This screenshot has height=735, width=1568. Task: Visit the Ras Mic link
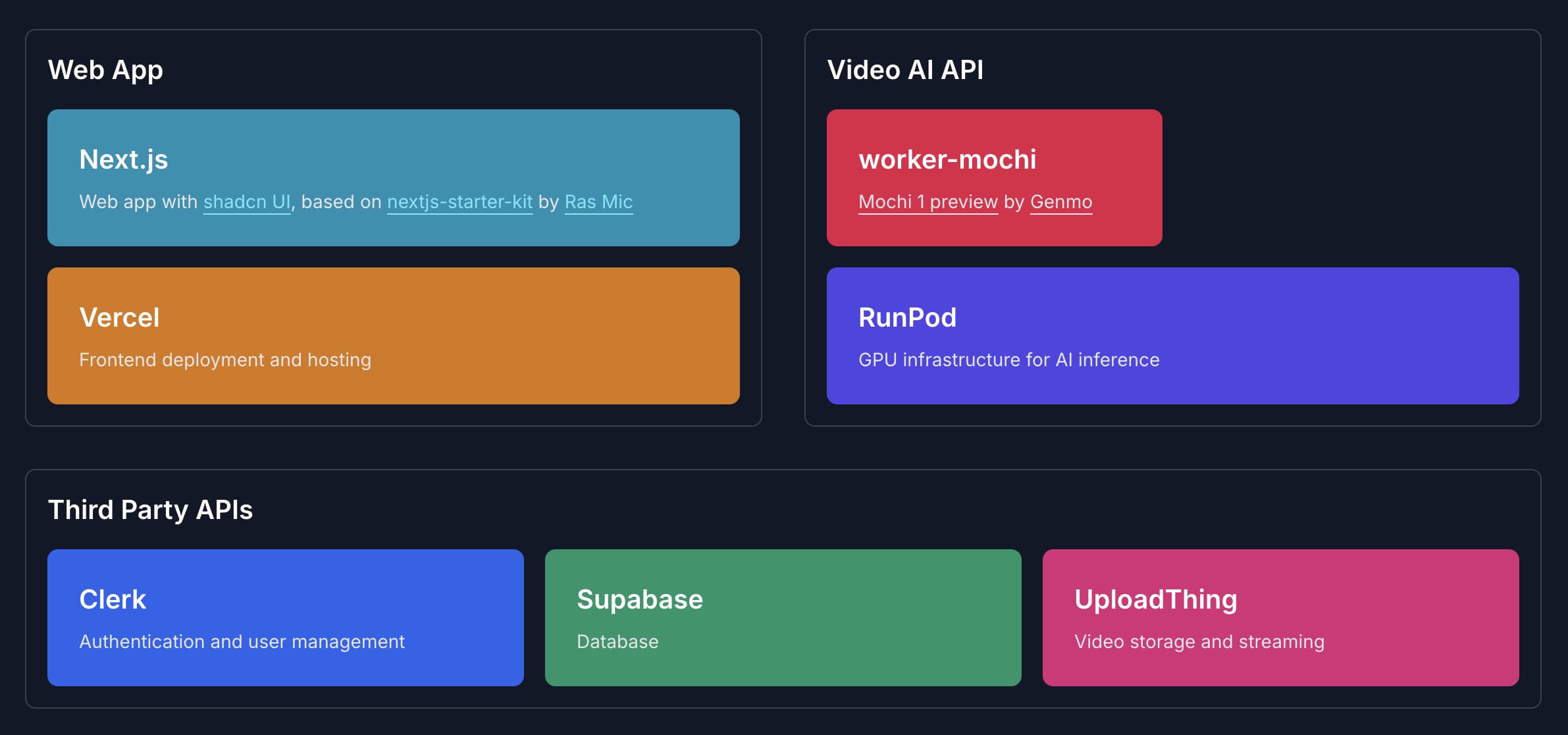coord(598,202)
